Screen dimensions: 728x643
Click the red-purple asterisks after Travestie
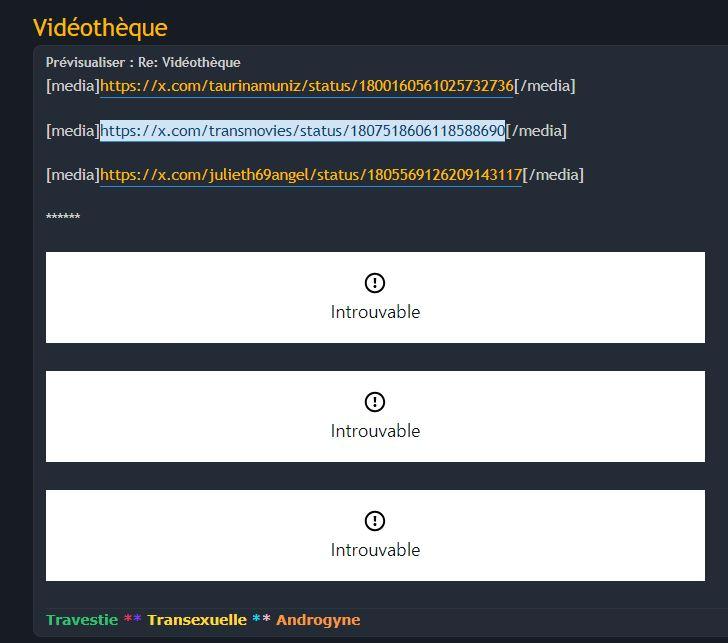click(x=132, y=618)
